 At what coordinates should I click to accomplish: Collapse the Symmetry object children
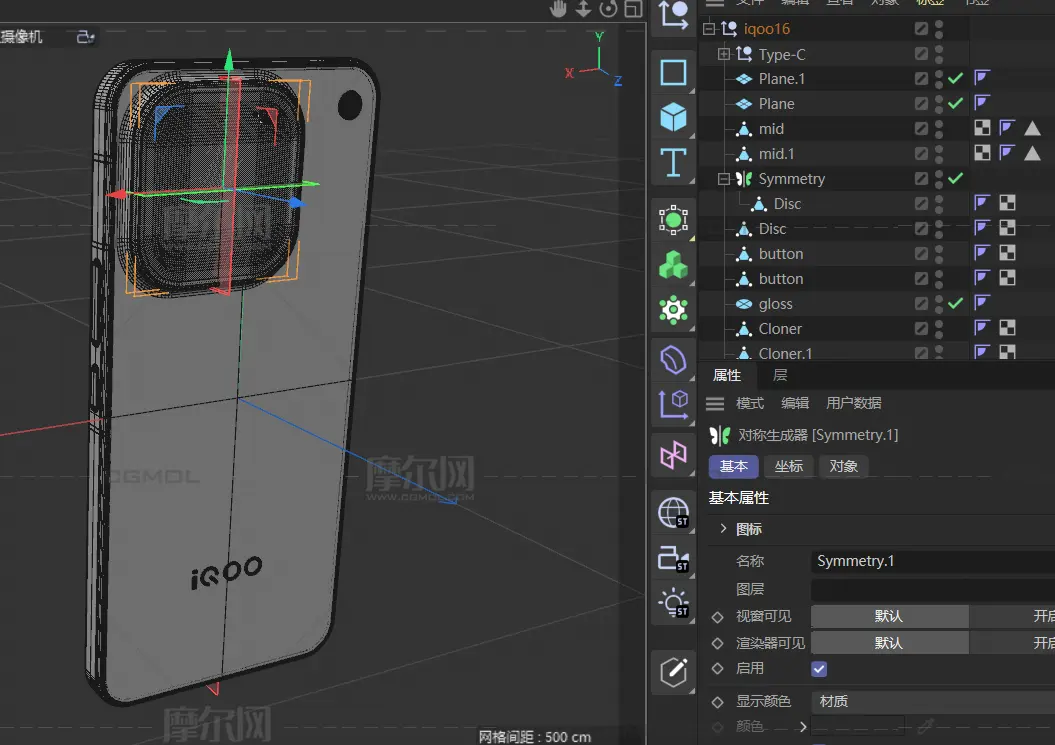pyautogui.click(x=723, y=178)
